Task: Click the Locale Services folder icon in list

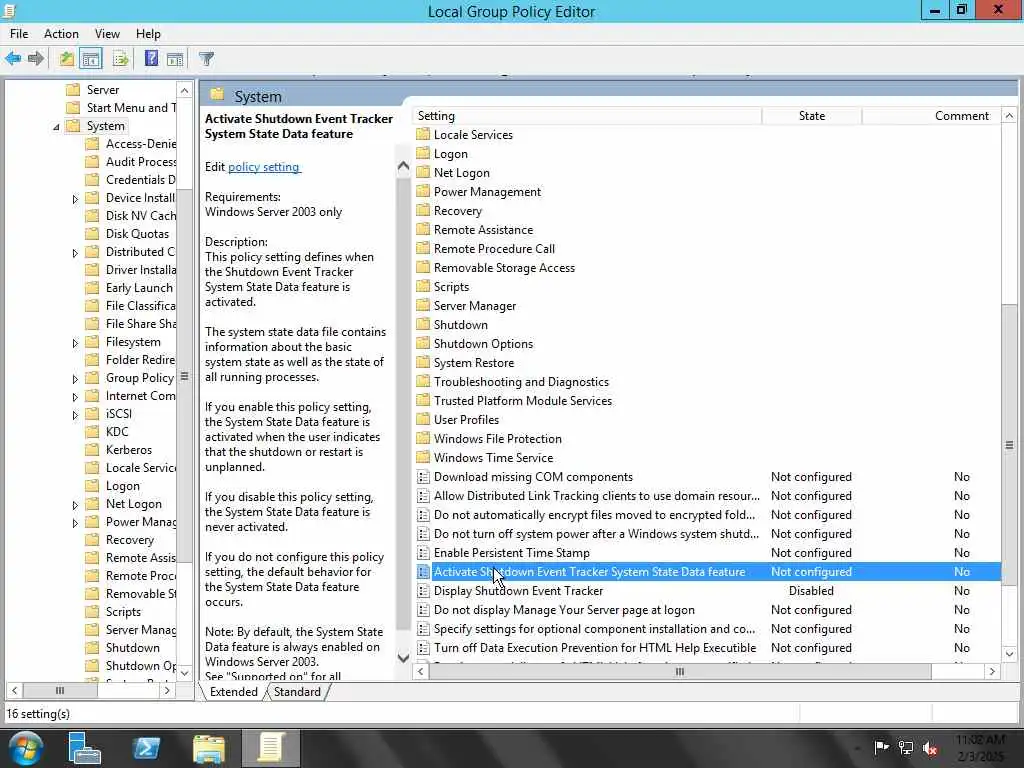Action: tap(423, 135)
